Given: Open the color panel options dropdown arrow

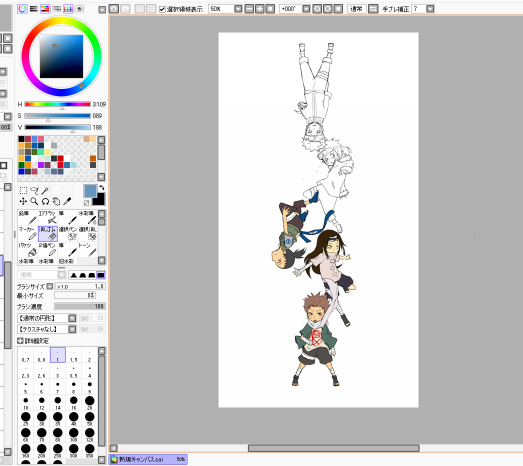Looking at the screenshot, I should [x=102, y=10].
